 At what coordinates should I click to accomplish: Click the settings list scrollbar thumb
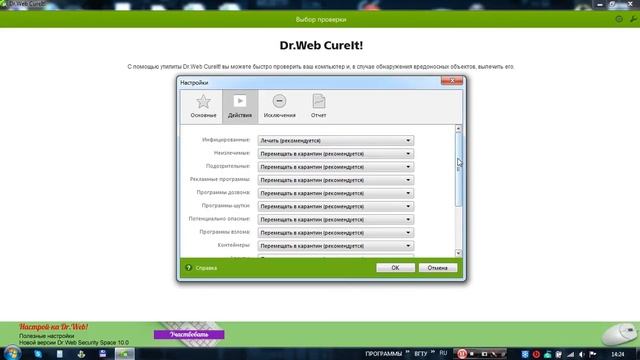458,169
